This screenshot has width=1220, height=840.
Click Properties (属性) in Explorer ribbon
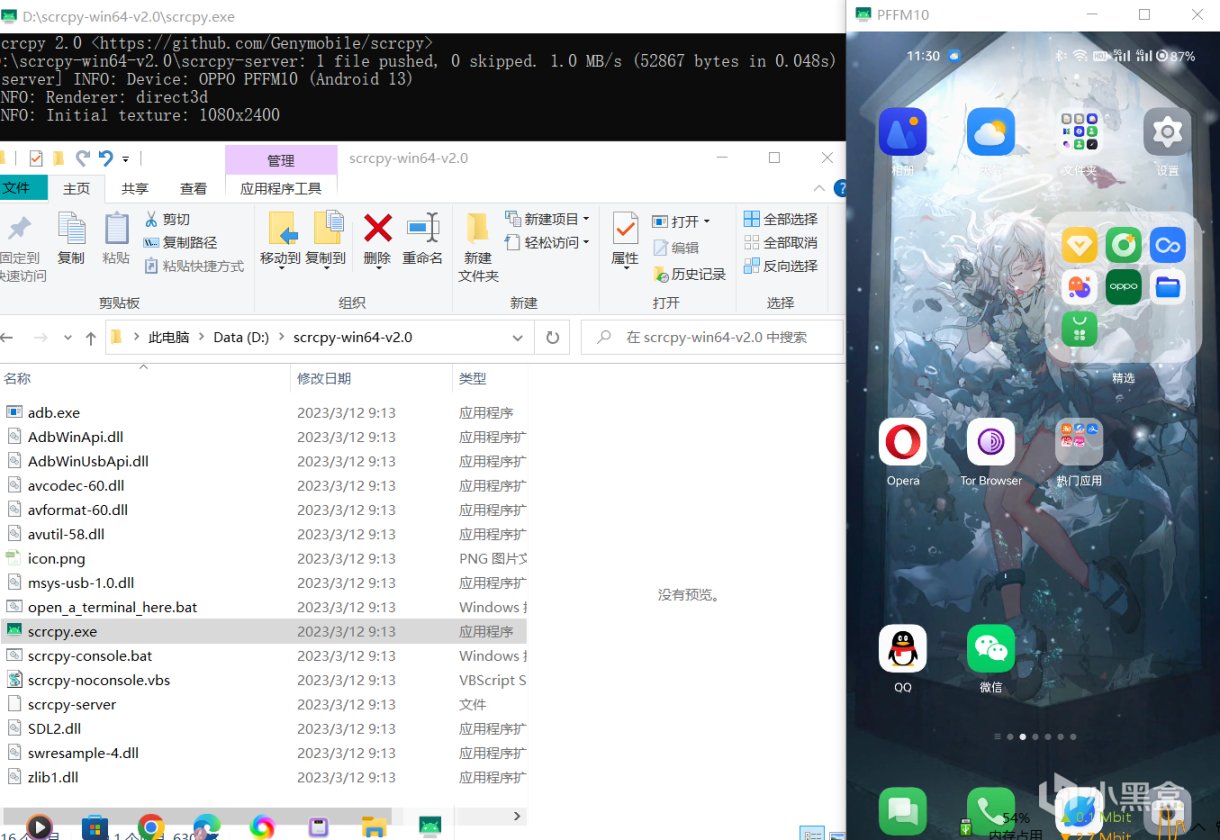click(625, 239)
